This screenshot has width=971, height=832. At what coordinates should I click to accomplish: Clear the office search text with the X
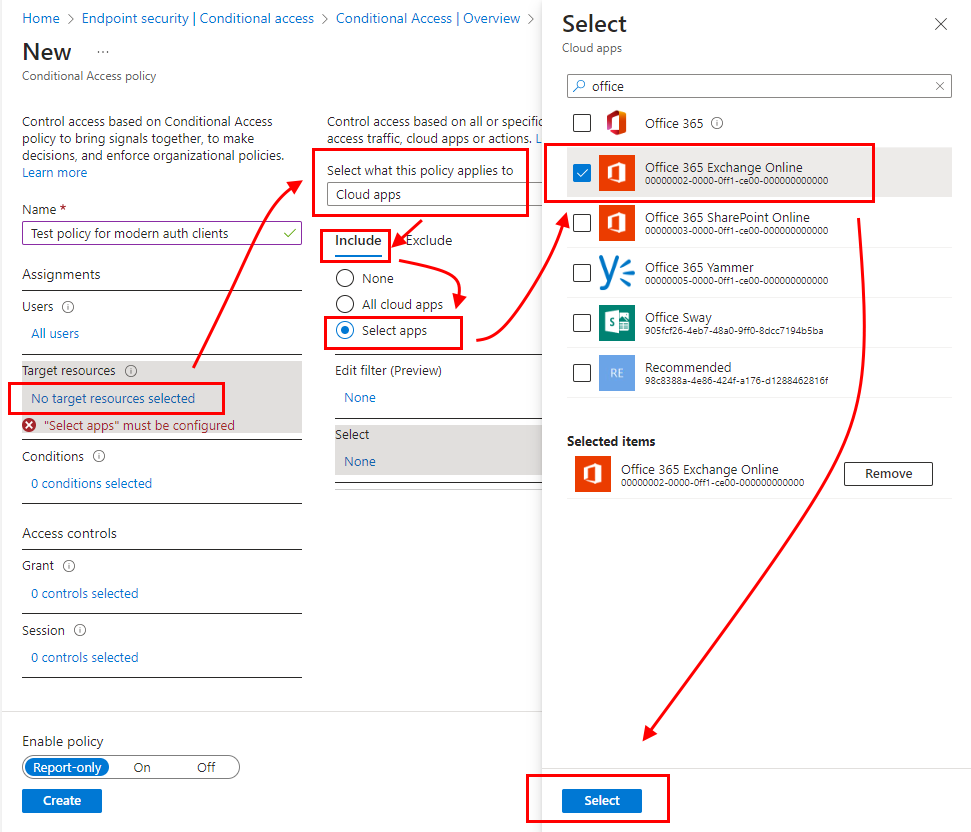(939, 86)
